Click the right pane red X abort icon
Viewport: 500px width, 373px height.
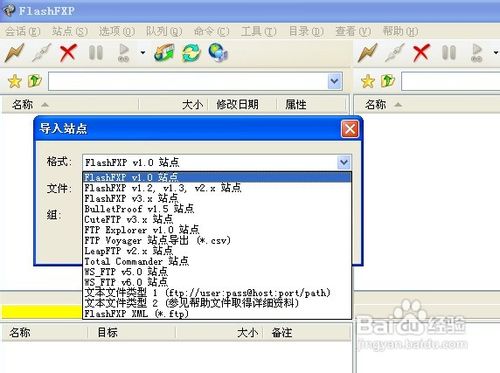click(x=421, y=53)
